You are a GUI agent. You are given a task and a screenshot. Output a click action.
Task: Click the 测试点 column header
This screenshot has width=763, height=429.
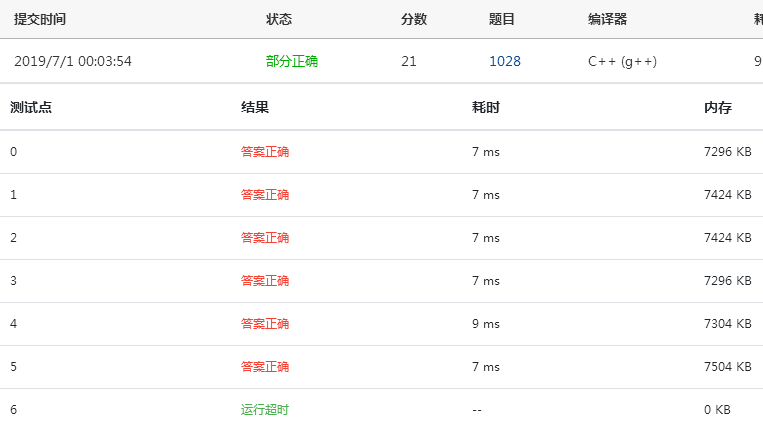coord(31,107)
